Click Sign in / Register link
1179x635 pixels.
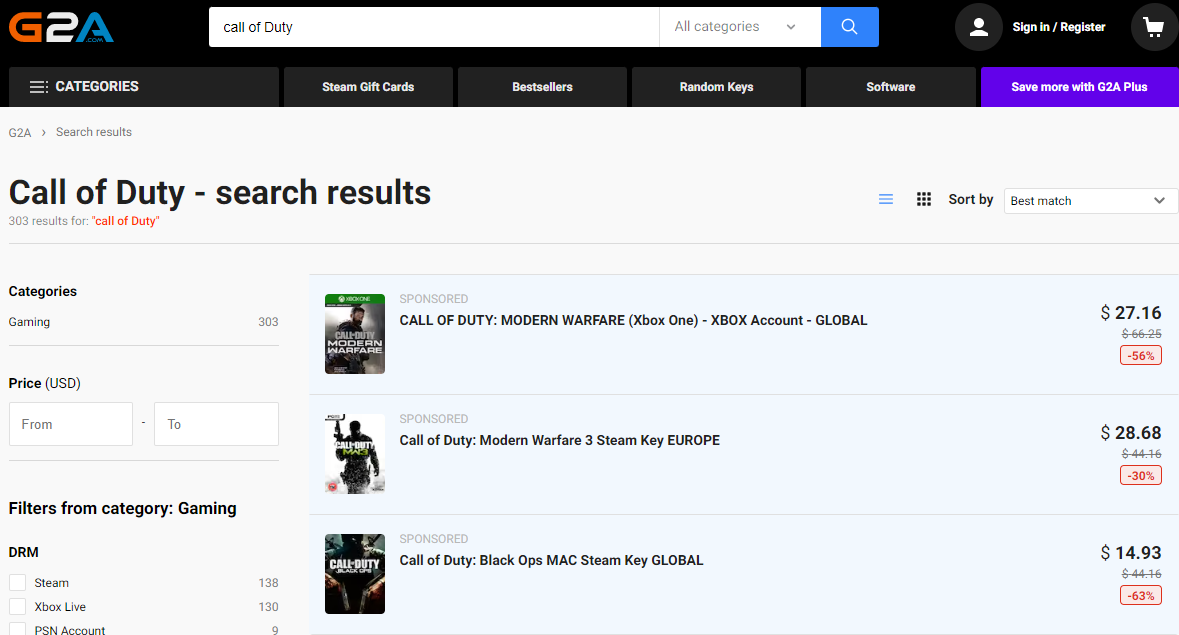pos(1058,27)
